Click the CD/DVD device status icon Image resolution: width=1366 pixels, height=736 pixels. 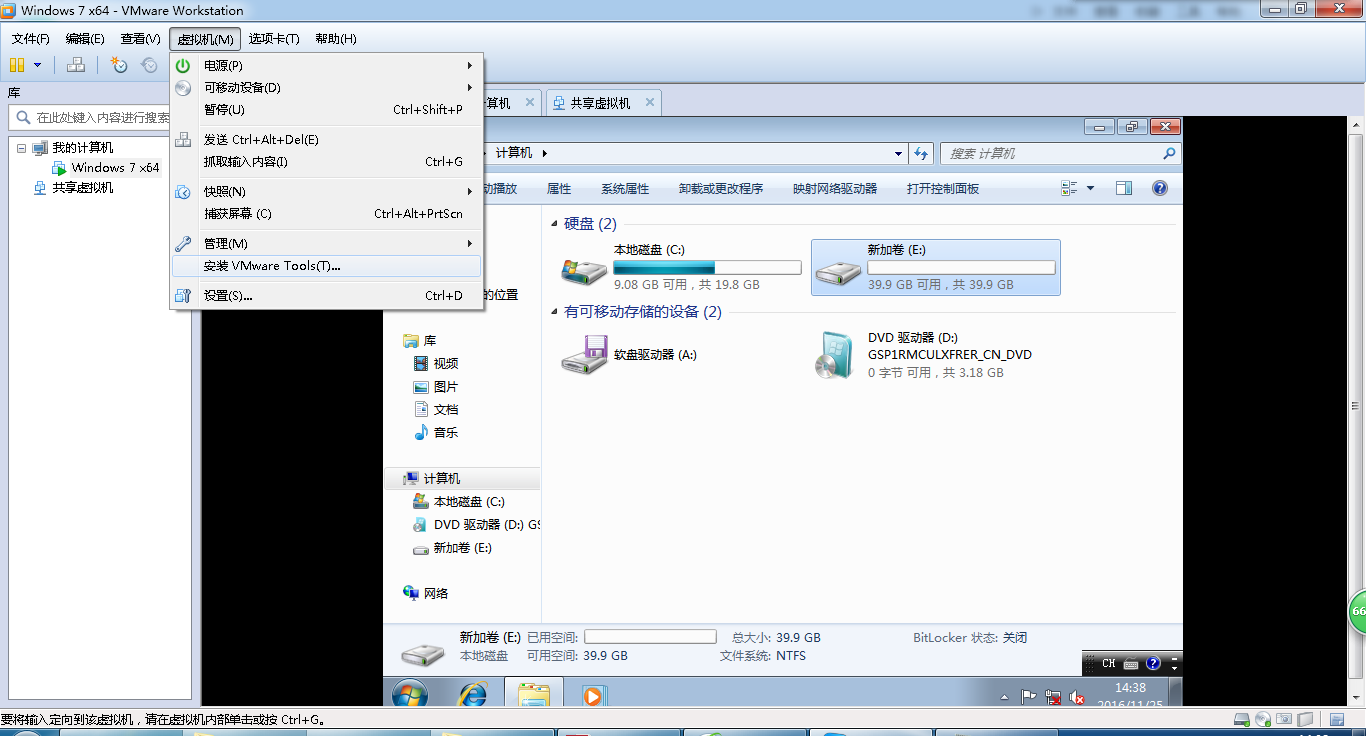[1263, 719]
